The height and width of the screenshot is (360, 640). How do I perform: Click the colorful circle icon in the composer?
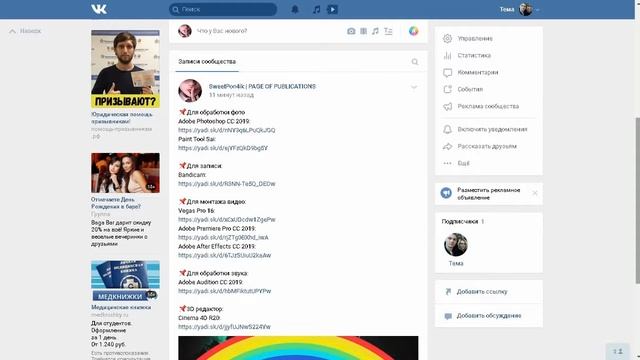413,31
